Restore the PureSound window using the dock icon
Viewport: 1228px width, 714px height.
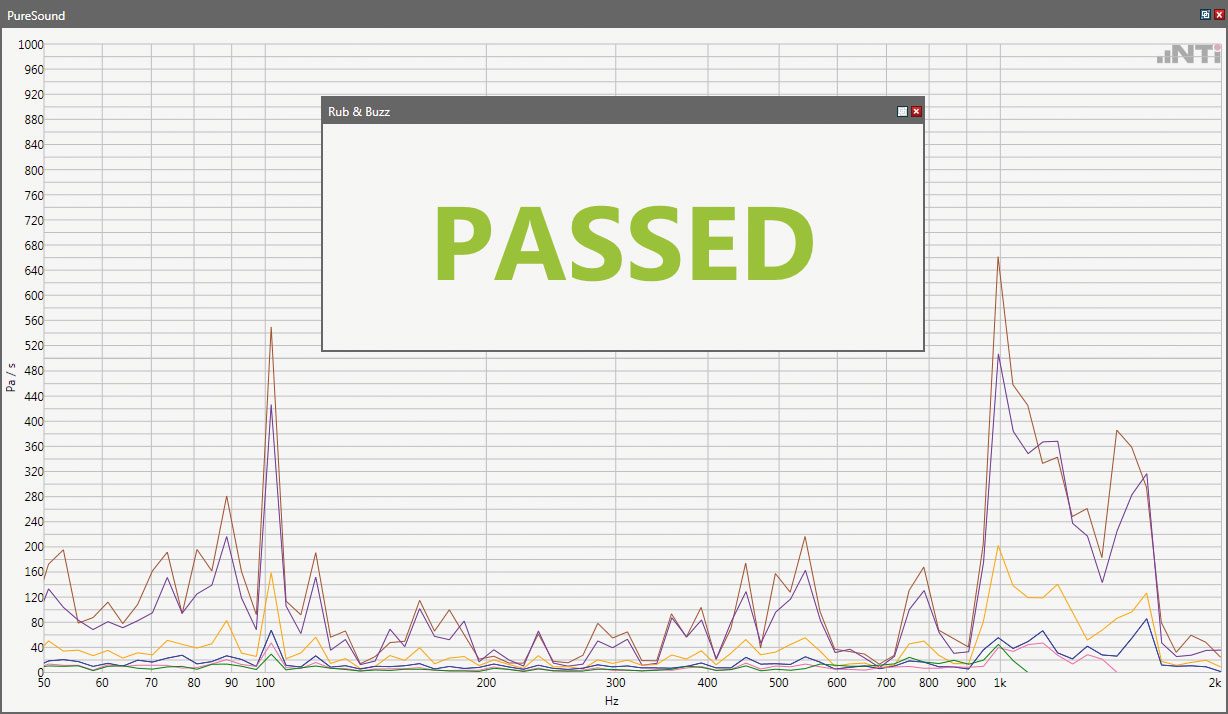(x=1205, y=15)
